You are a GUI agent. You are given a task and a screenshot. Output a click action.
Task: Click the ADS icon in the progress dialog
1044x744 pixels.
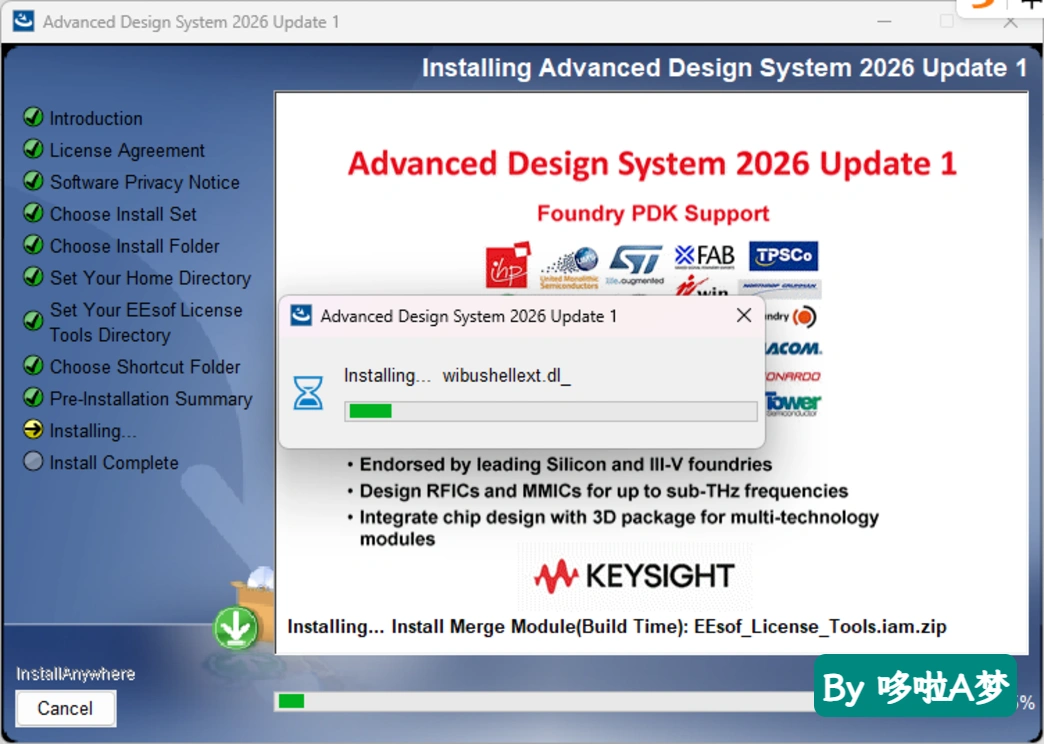301,315
